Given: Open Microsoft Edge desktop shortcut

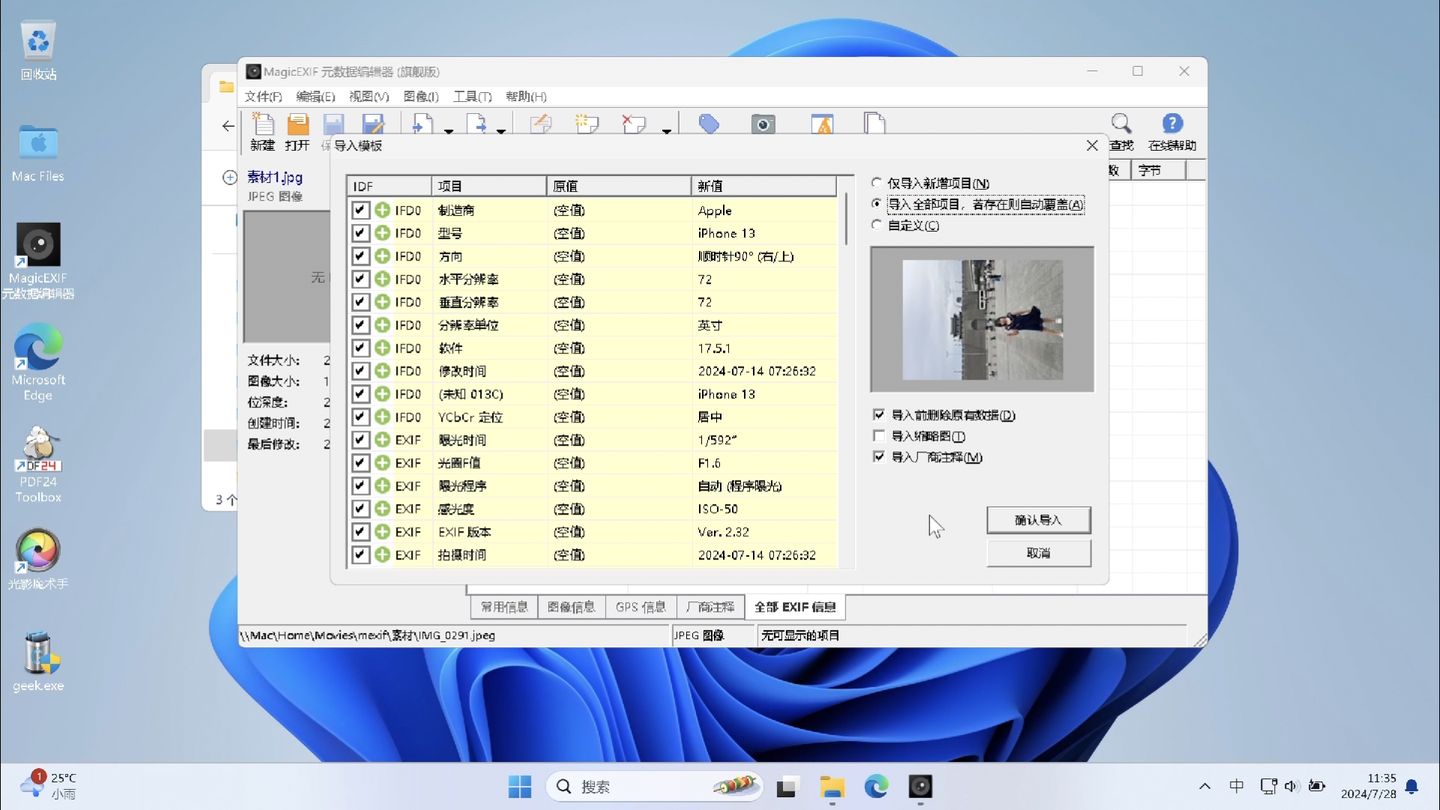Looking at the screenshot, I should tap(38, 362).
